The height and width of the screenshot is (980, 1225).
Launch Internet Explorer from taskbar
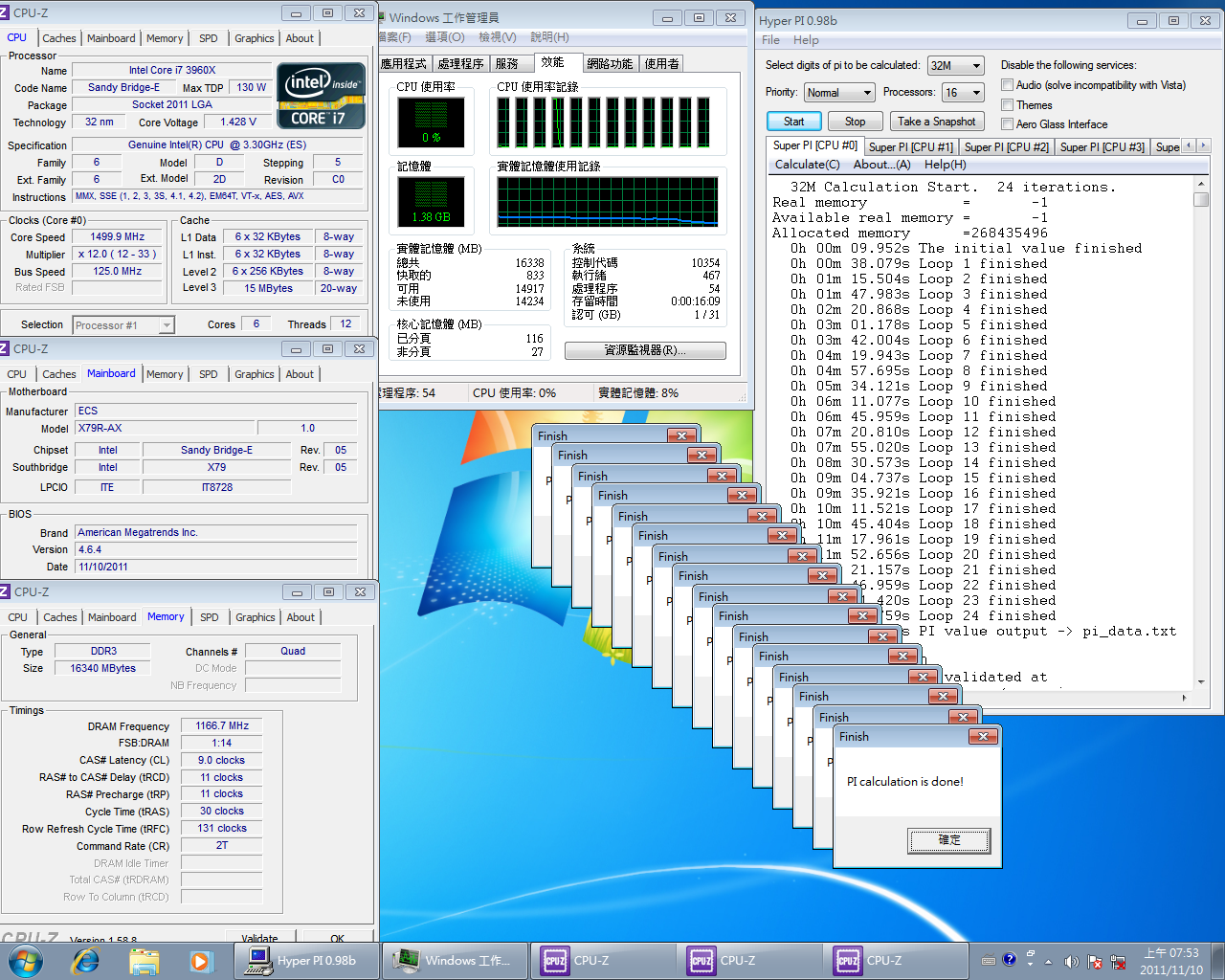86,961
